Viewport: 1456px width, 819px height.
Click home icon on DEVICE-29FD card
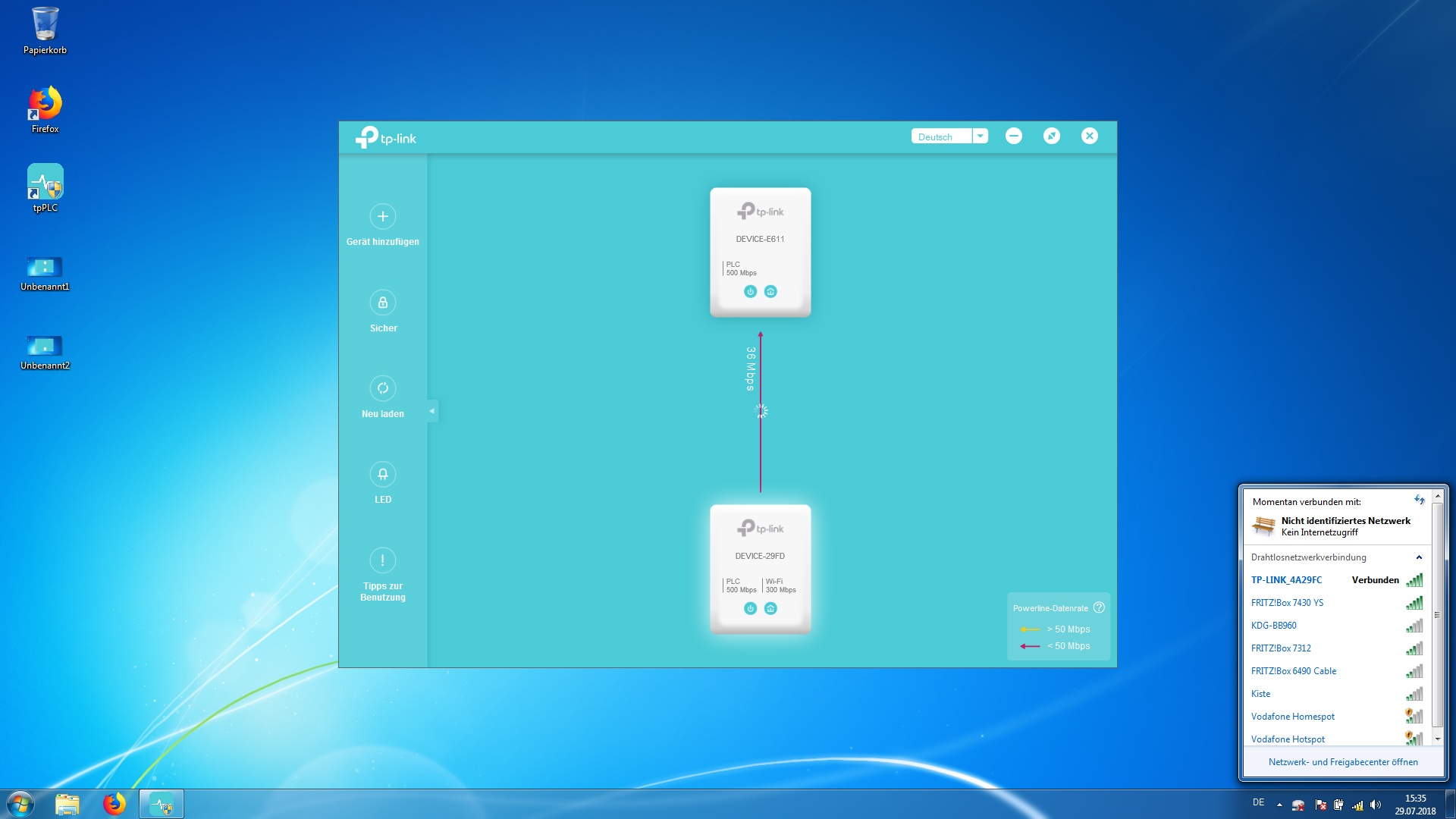coord(770,608)
